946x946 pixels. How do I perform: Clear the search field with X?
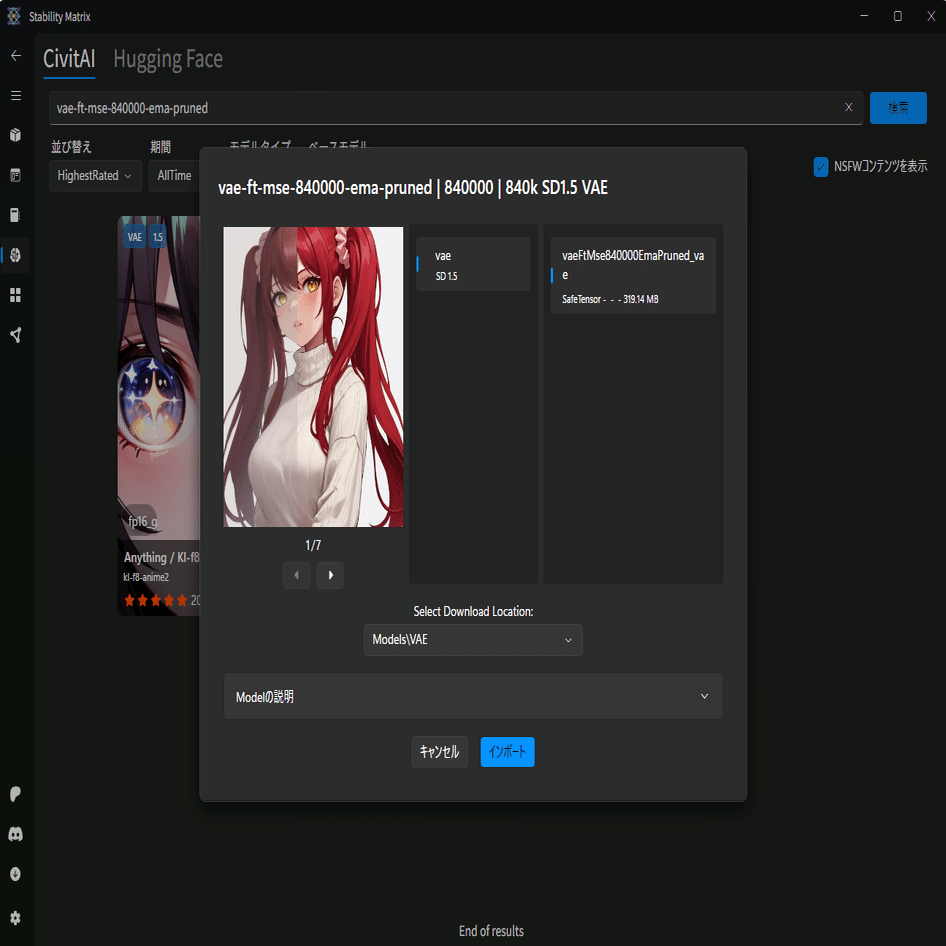pyautogui.click(x=848, y=107)
